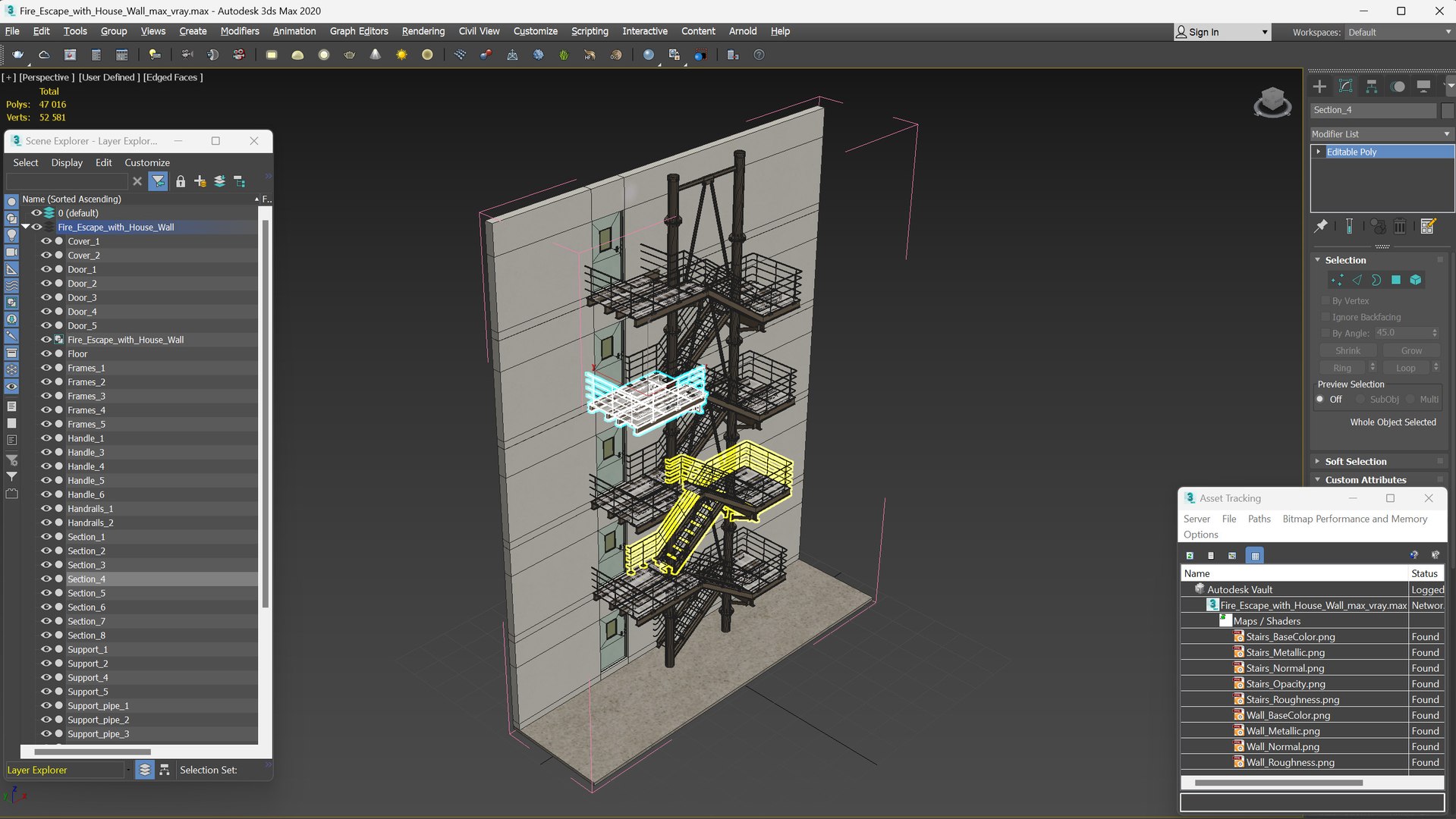Select Polygon sub-object level icon
Viewport: 1456px width, 819px height.
coord(1395,281)
